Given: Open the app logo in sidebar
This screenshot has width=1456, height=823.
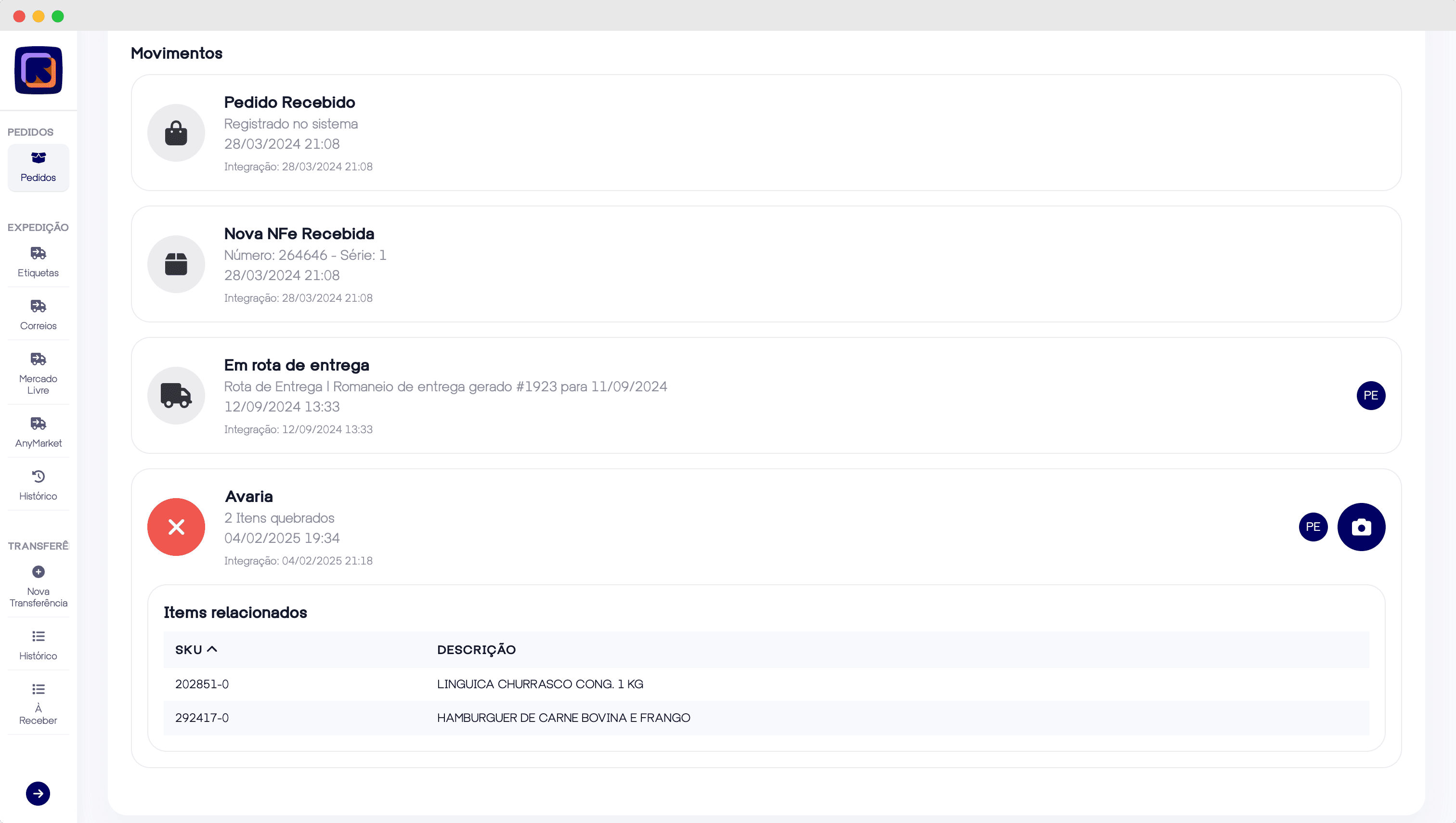Looking at the screenshot, I should coord(39,70).
